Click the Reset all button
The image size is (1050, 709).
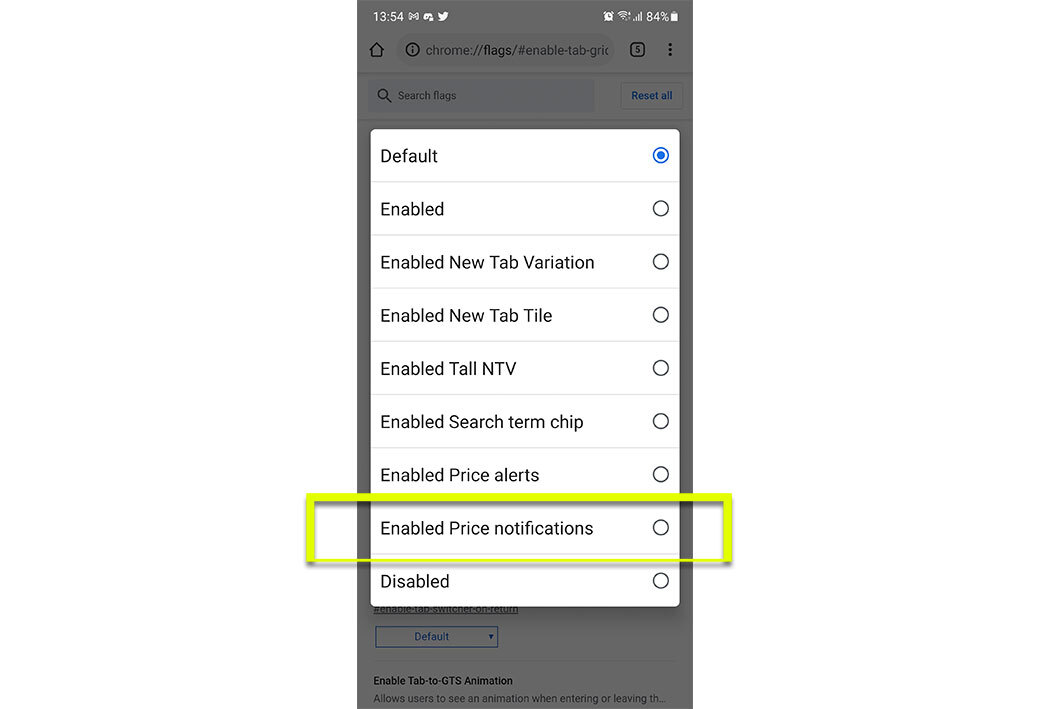[x=652, y=95]
